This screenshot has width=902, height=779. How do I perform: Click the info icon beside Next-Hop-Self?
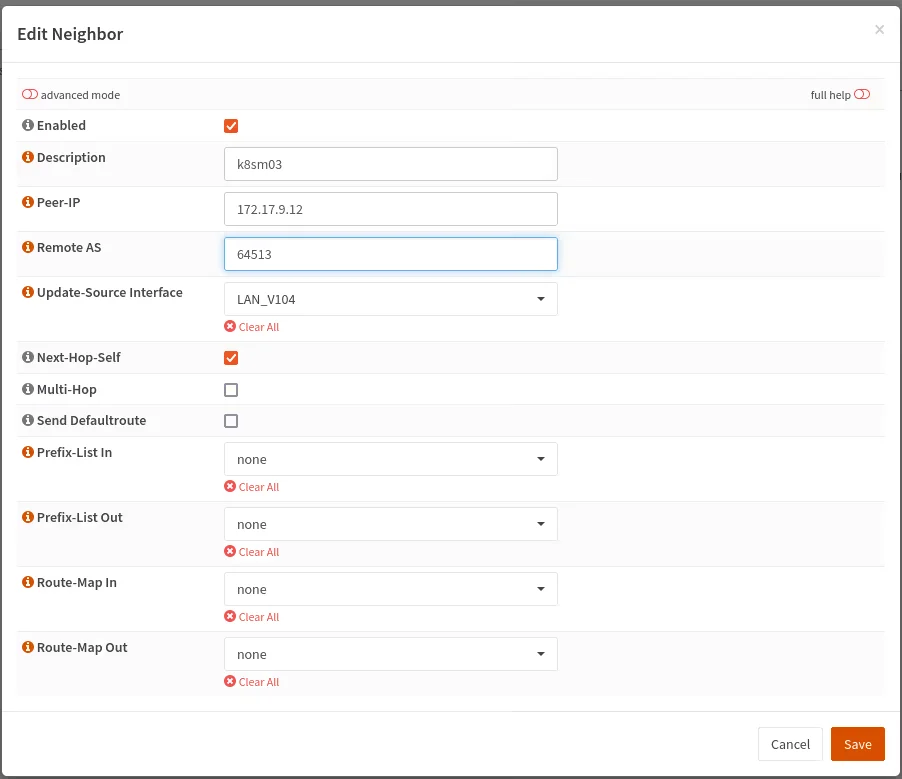click(x=28, y=358)
